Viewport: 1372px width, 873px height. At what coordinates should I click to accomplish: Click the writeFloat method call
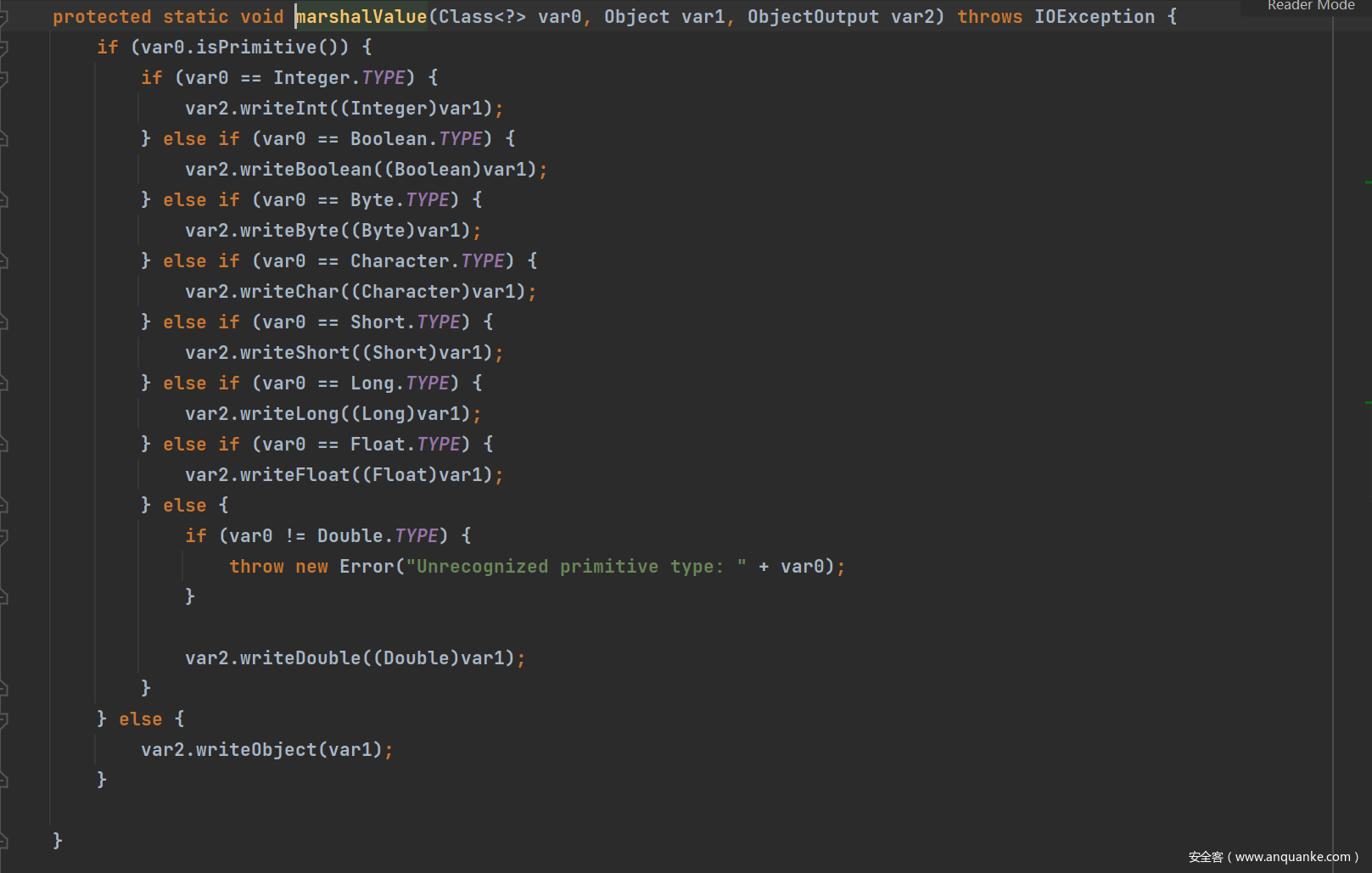click(x=295, y=475)
